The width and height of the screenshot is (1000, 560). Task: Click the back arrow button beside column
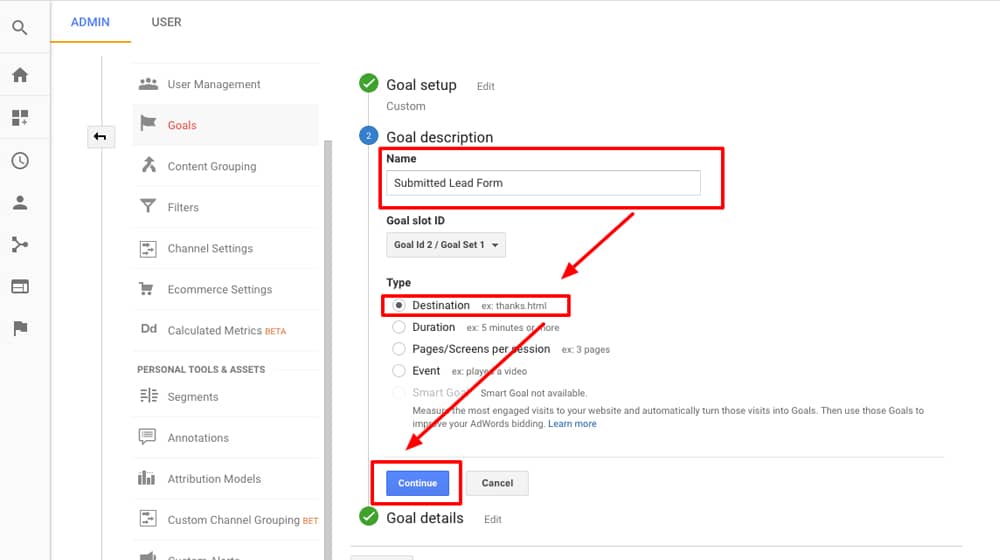coord(100,136)
